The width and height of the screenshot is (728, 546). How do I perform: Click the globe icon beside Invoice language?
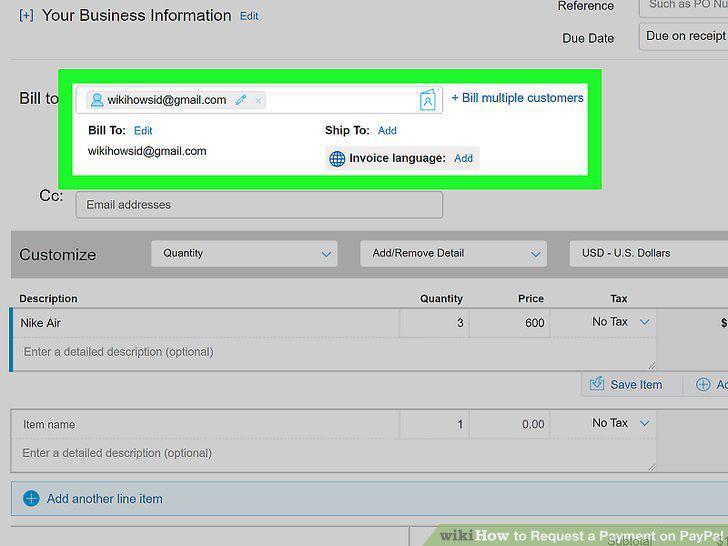point(337,159)
